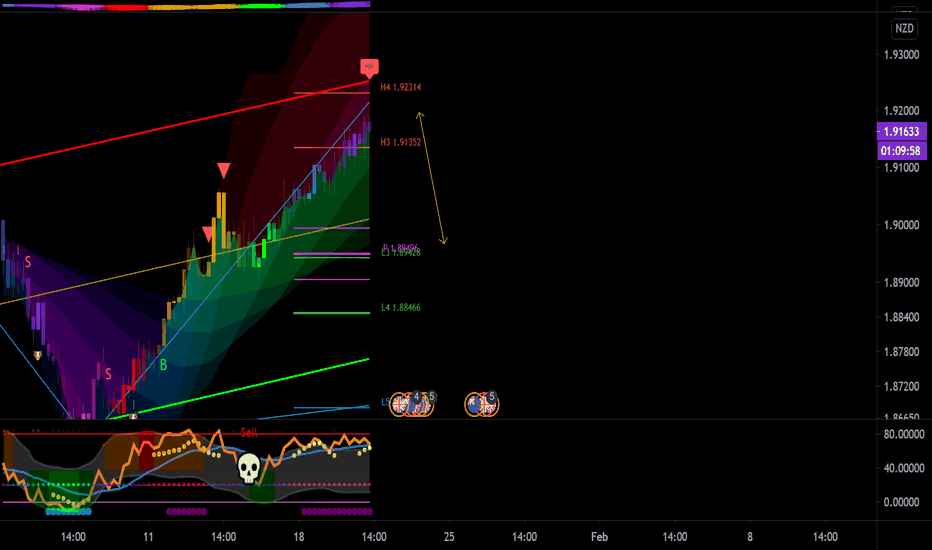This screenshot has height=550, width=932.
Task: Click the rainbow color bar at chart top
Action: [x=185, y=6]
